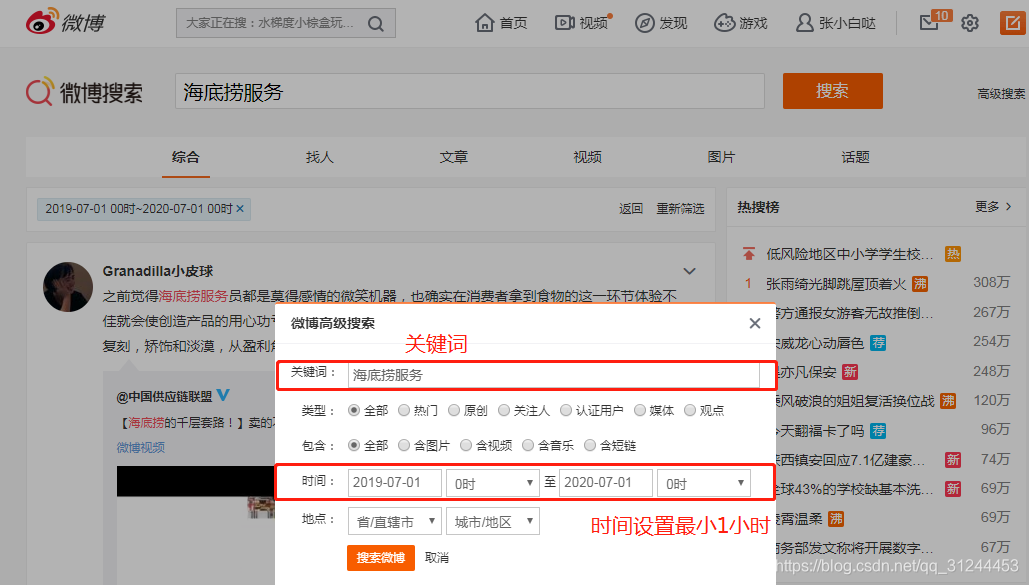Click the 搜索微博 button

381,558
